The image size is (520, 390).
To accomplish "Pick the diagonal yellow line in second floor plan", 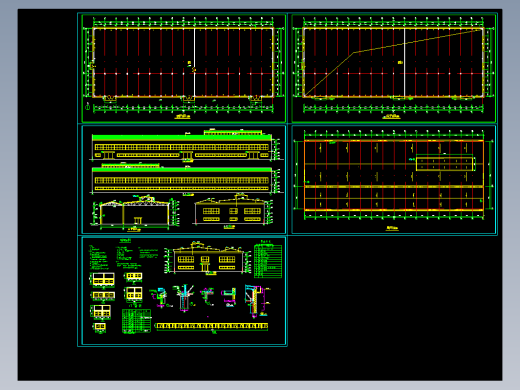I will (x=393, y=62).
